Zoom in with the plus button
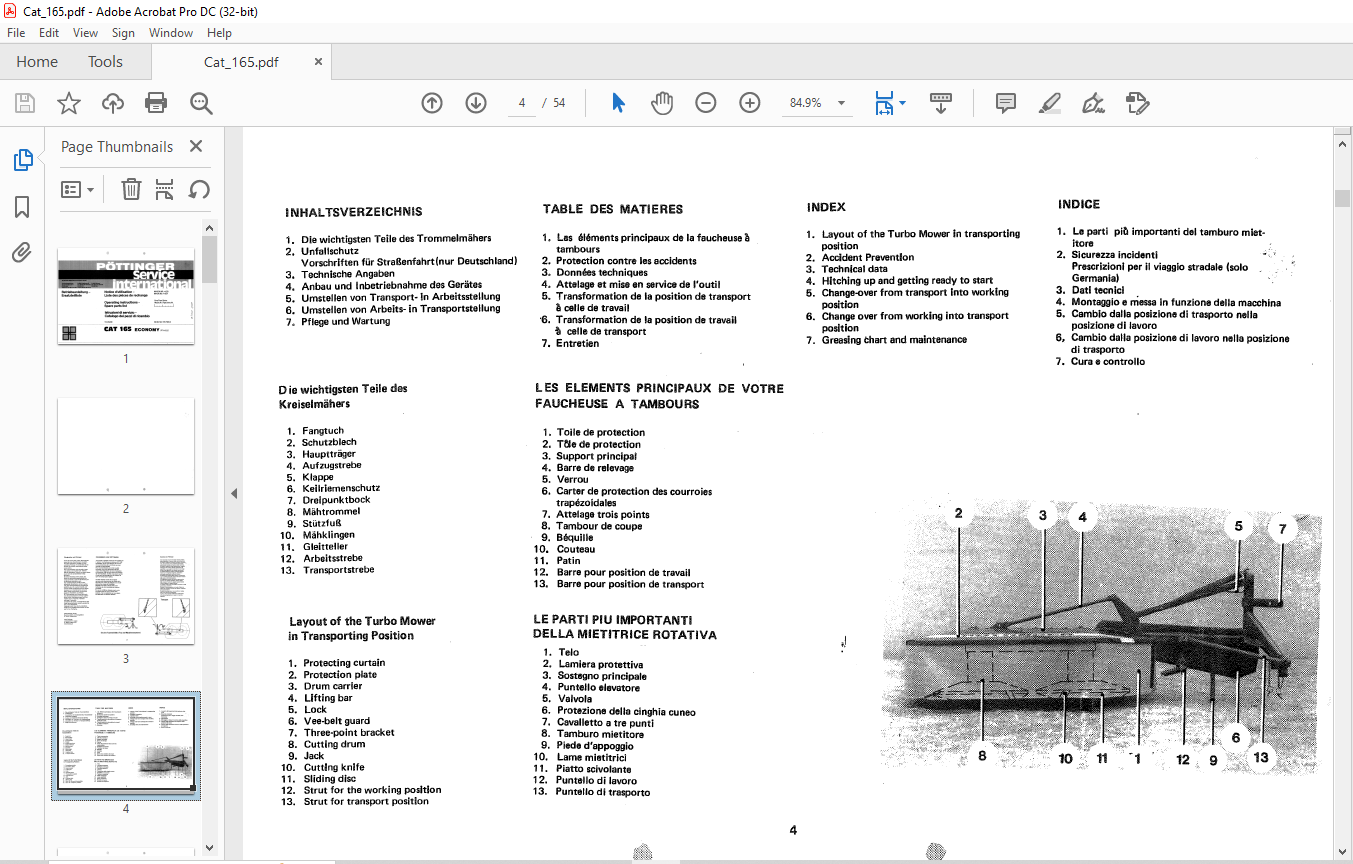 pyautogui.click(x=750, y=103)
